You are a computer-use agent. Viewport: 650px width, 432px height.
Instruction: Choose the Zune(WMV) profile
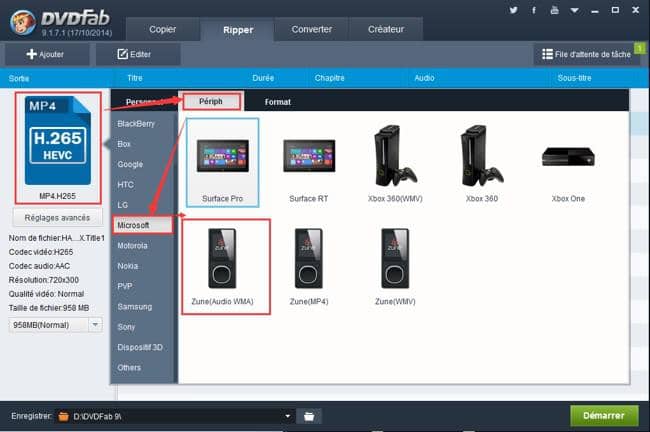click(x=395, y=267)
